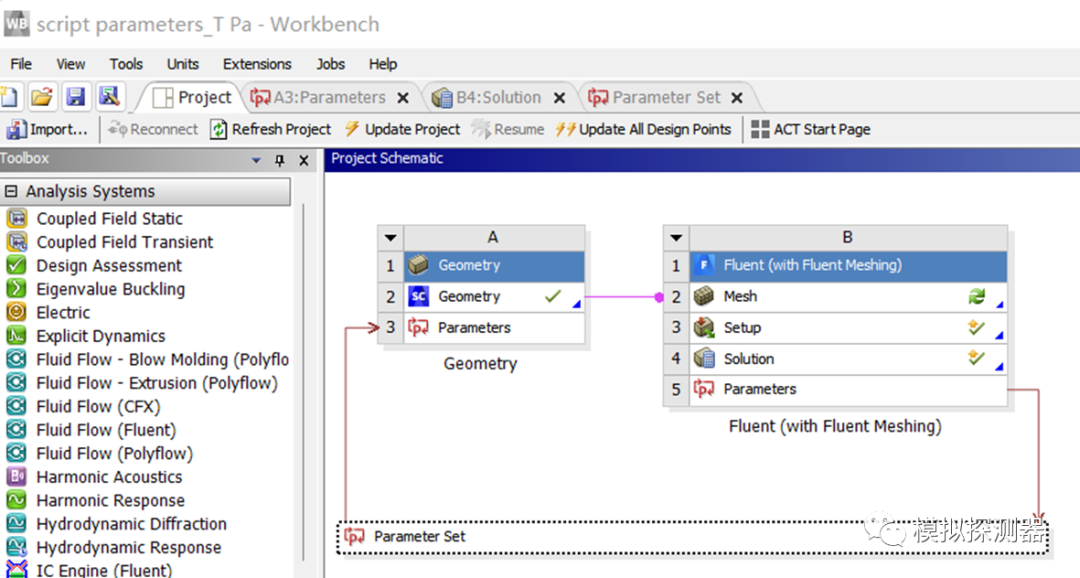
Task: Click the Open project folder icon
Action: coord(42,97)
